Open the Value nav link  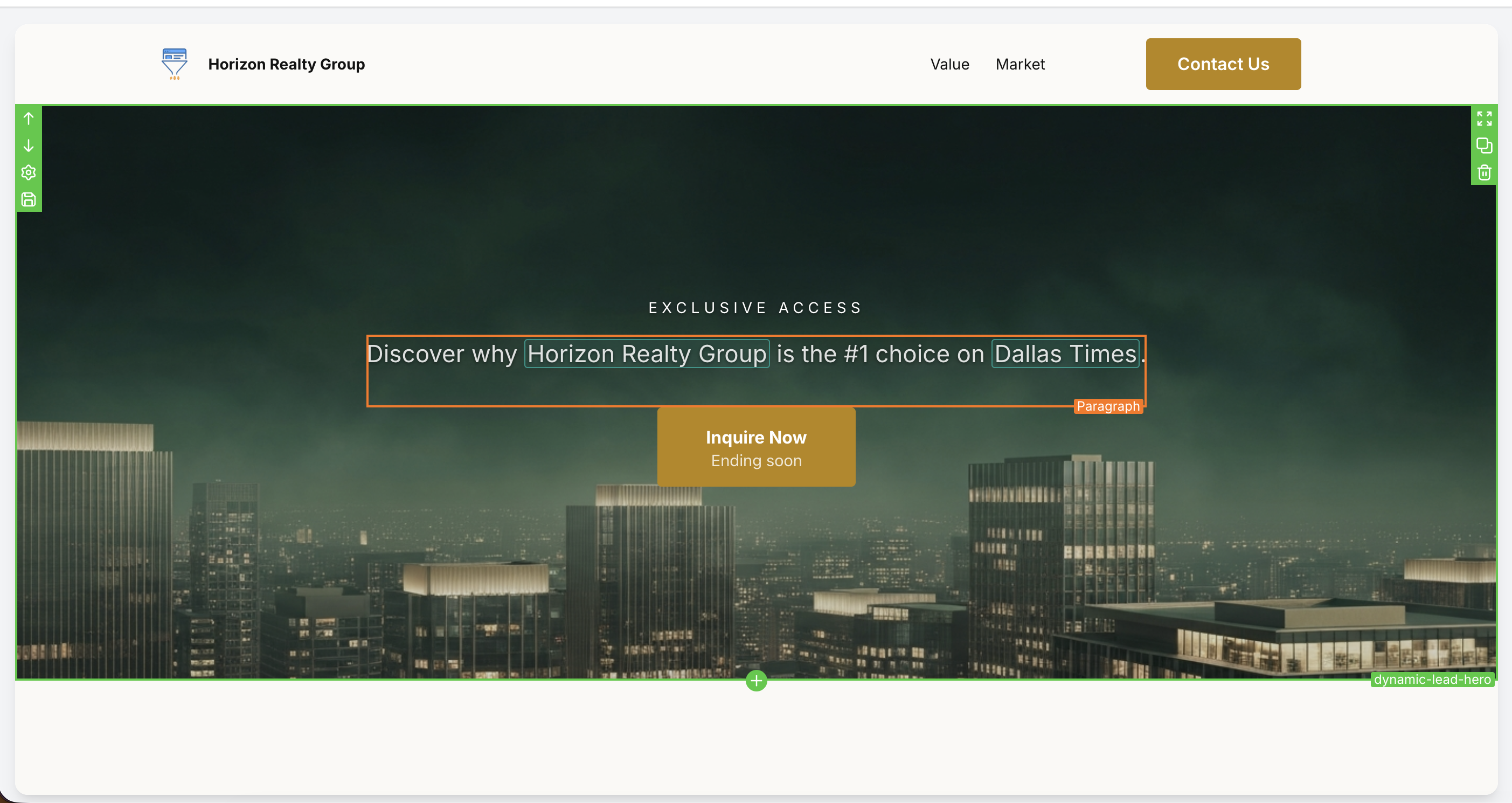[949, 64]
